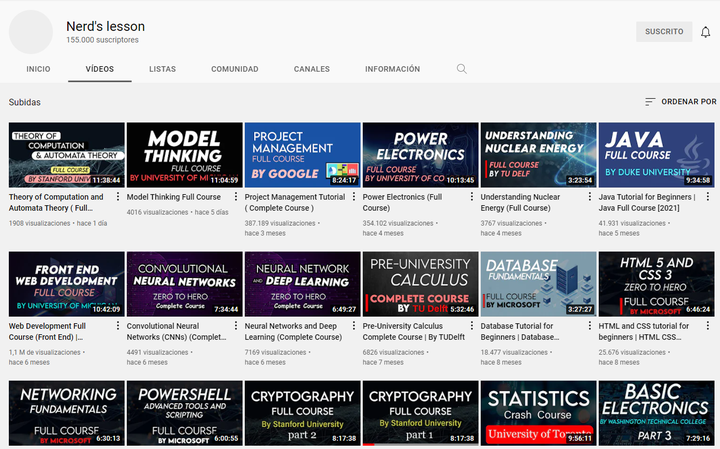The image size is (720, 449).
Task: Switch to the LISTAS tab
Action: point(162,69)
